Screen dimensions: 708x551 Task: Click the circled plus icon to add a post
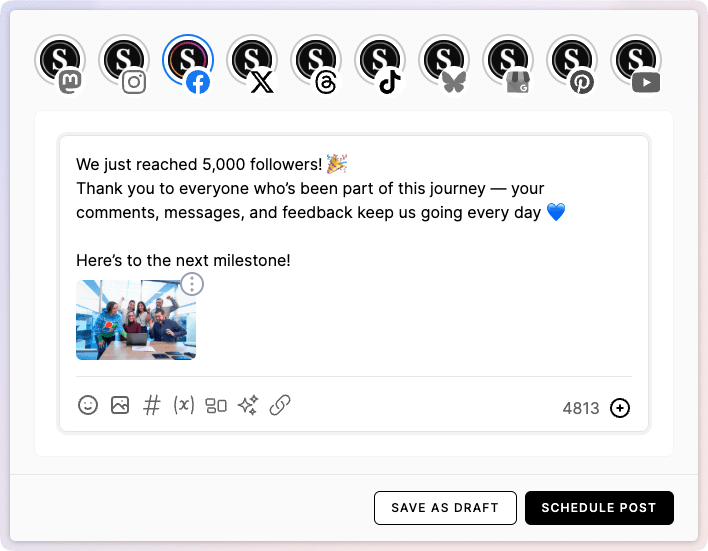pyautogui.click(x=620, y=408)
